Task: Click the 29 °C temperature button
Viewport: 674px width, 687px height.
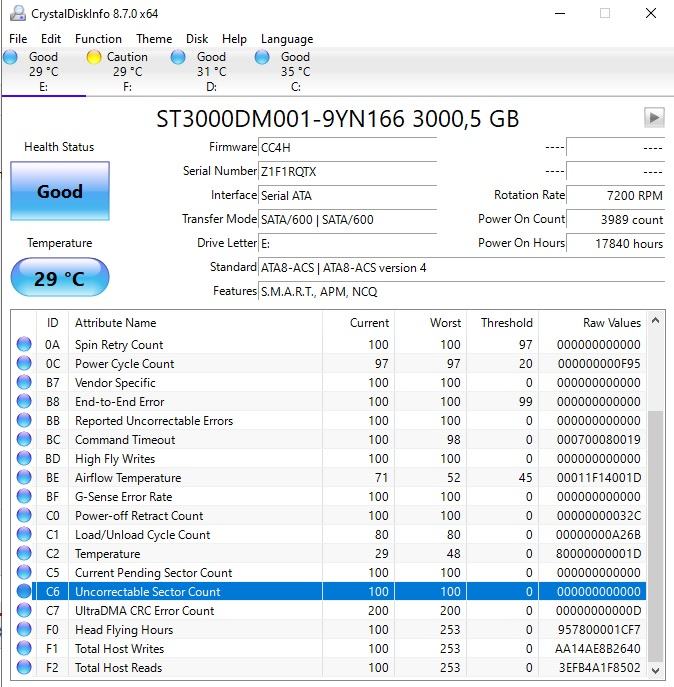Action: pyautogui.click(x=60, y=277)
